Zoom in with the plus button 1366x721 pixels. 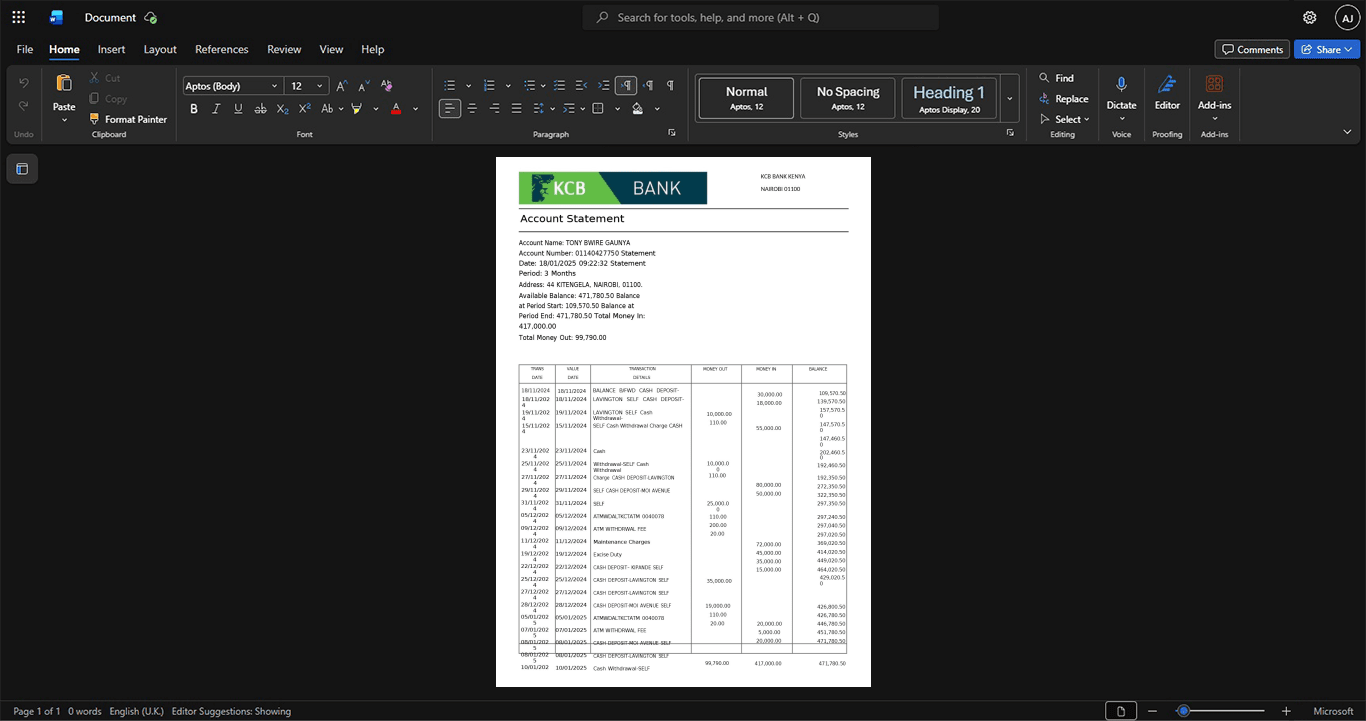[1286, 711]
